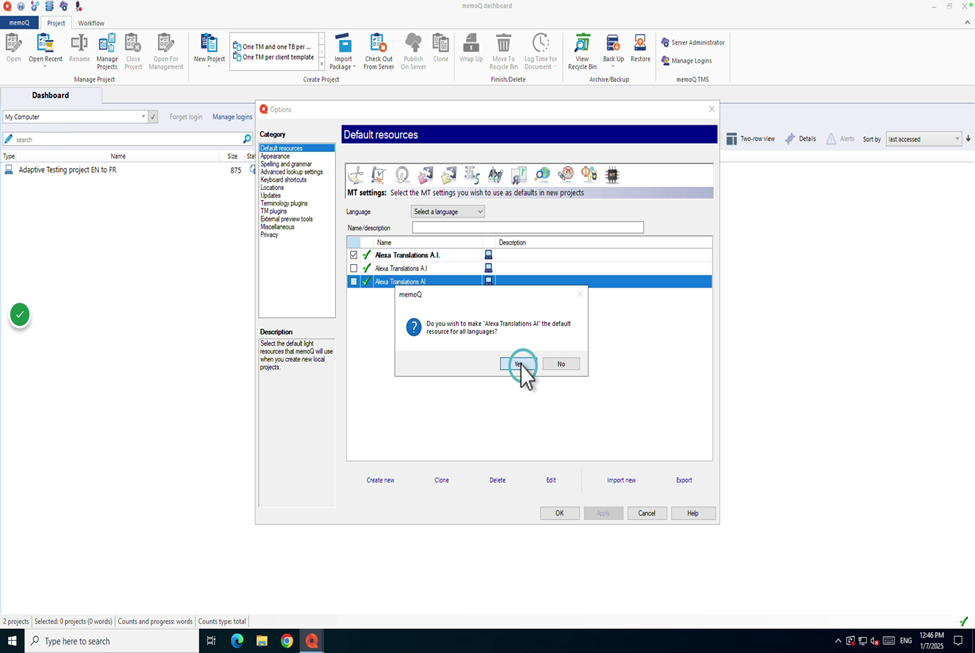Click Cancel in the Options window
975x653 pixels.
(647, 513)
